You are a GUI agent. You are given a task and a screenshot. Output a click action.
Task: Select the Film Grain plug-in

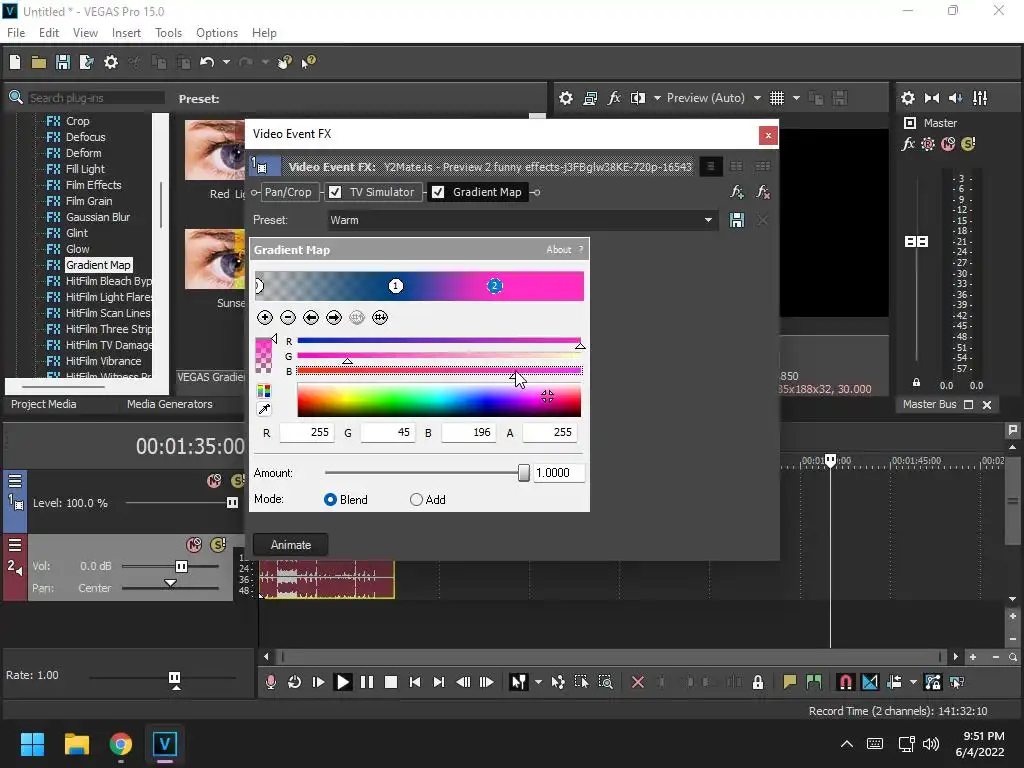pos(89,201)
